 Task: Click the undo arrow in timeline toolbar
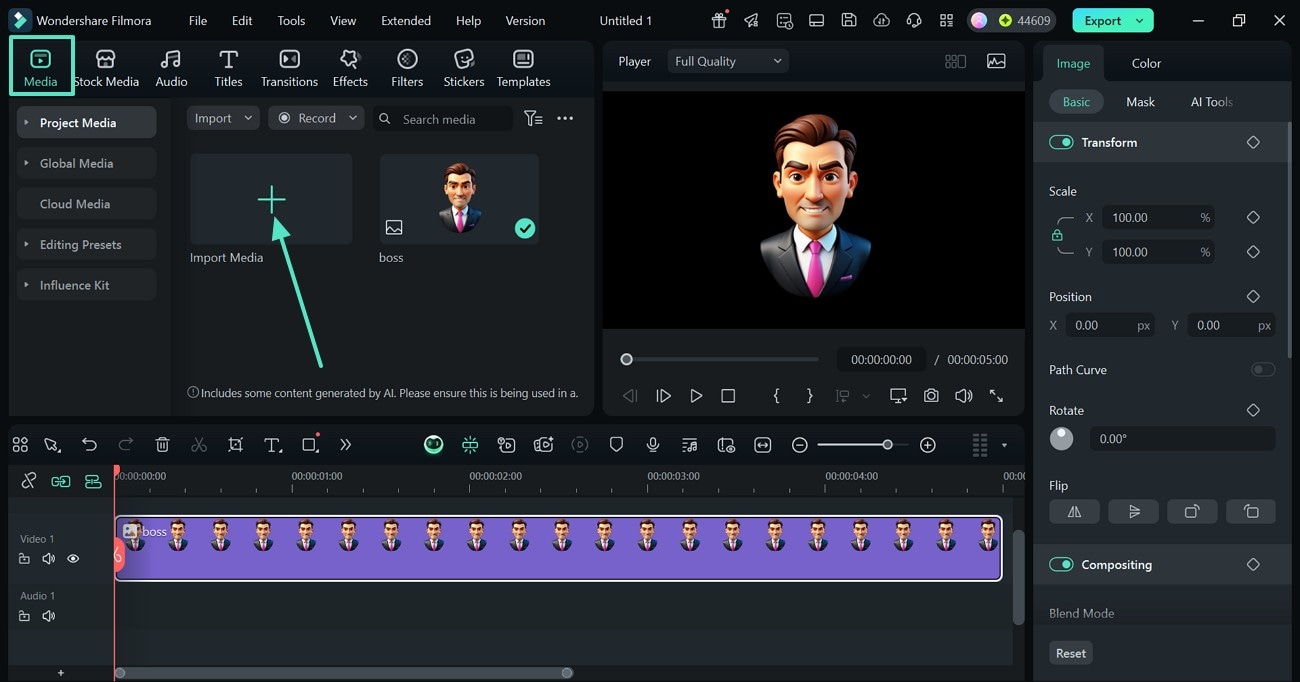(x=90, y=445)
